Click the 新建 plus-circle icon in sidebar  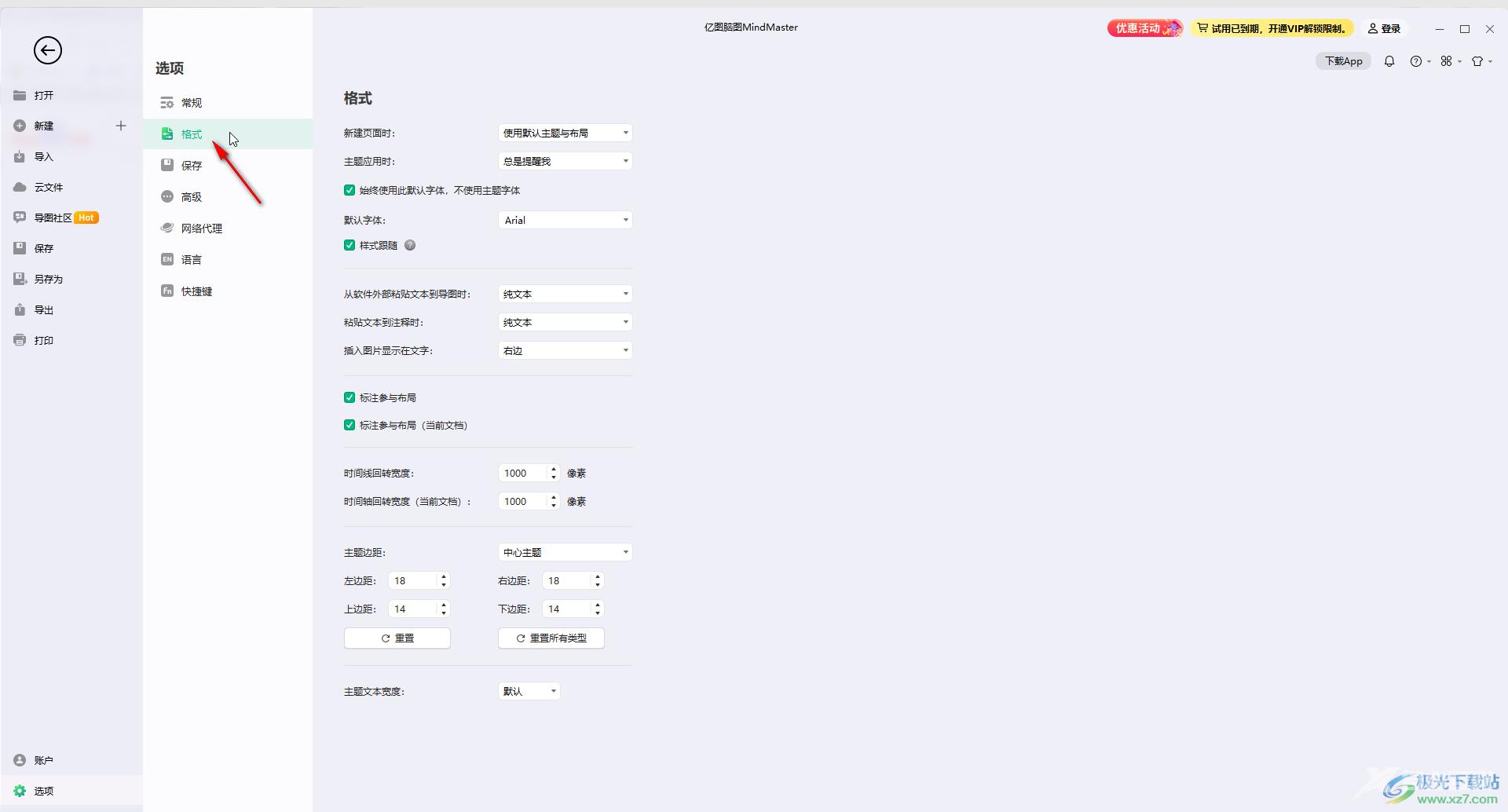(x=20, y=126)
